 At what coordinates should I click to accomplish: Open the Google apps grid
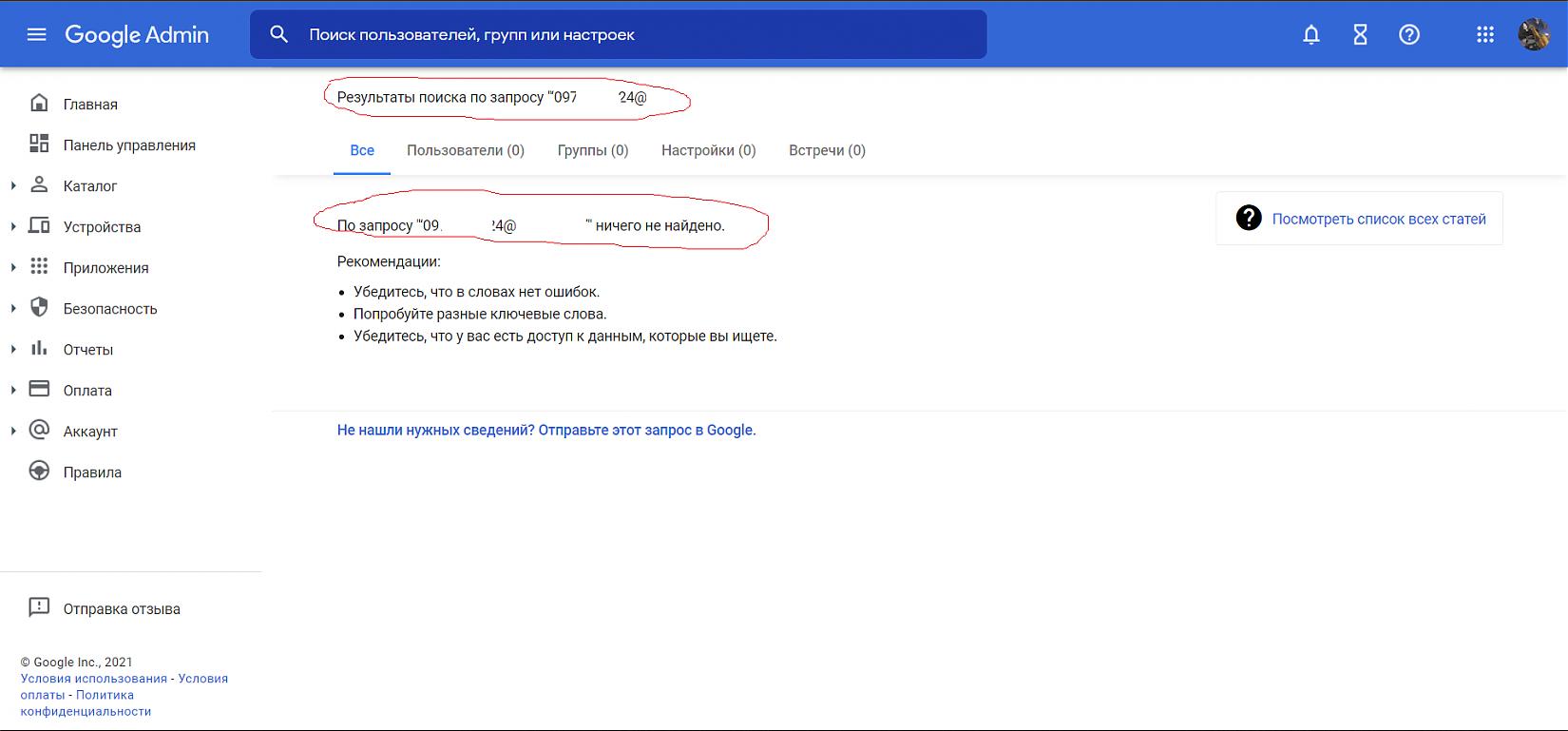1485,35
